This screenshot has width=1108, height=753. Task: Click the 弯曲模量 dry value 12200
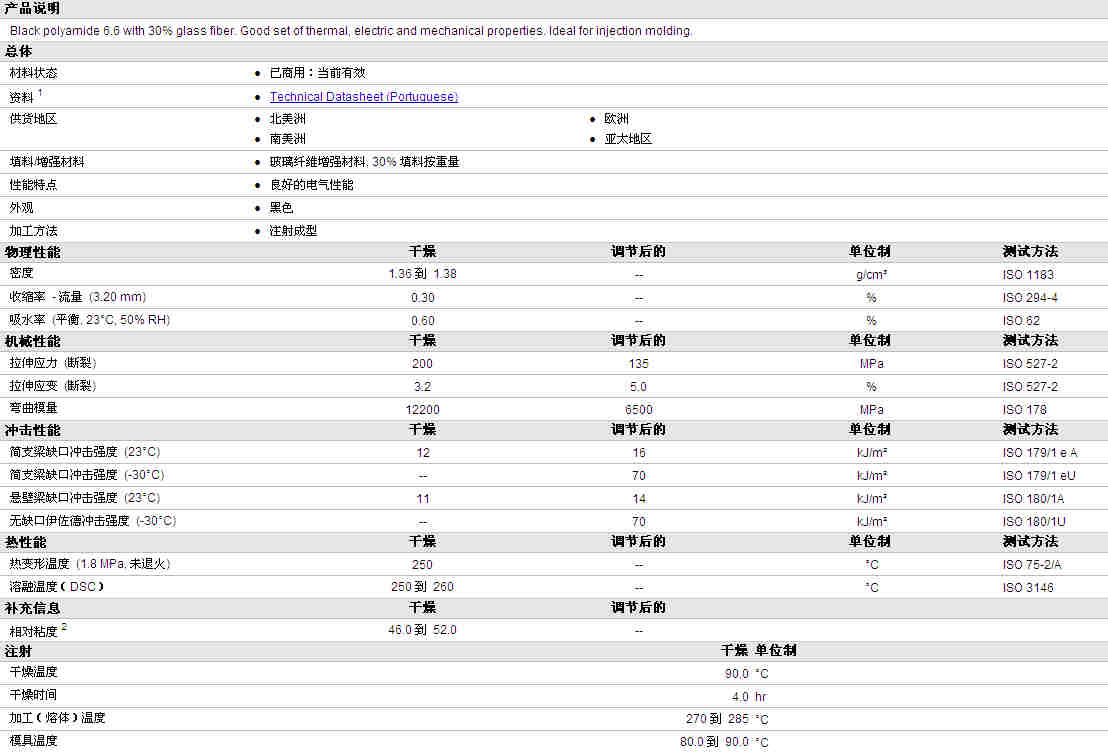point(422,410)
